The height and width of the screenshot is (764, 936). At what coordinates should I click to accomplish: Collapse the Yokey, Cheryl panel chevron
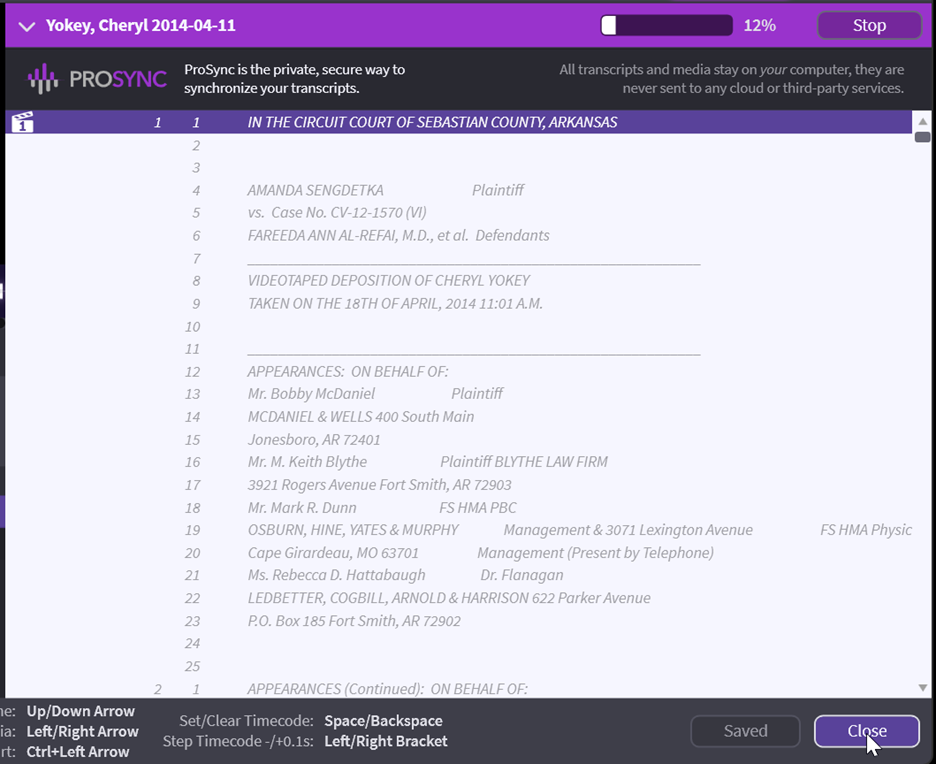[26, 26]
